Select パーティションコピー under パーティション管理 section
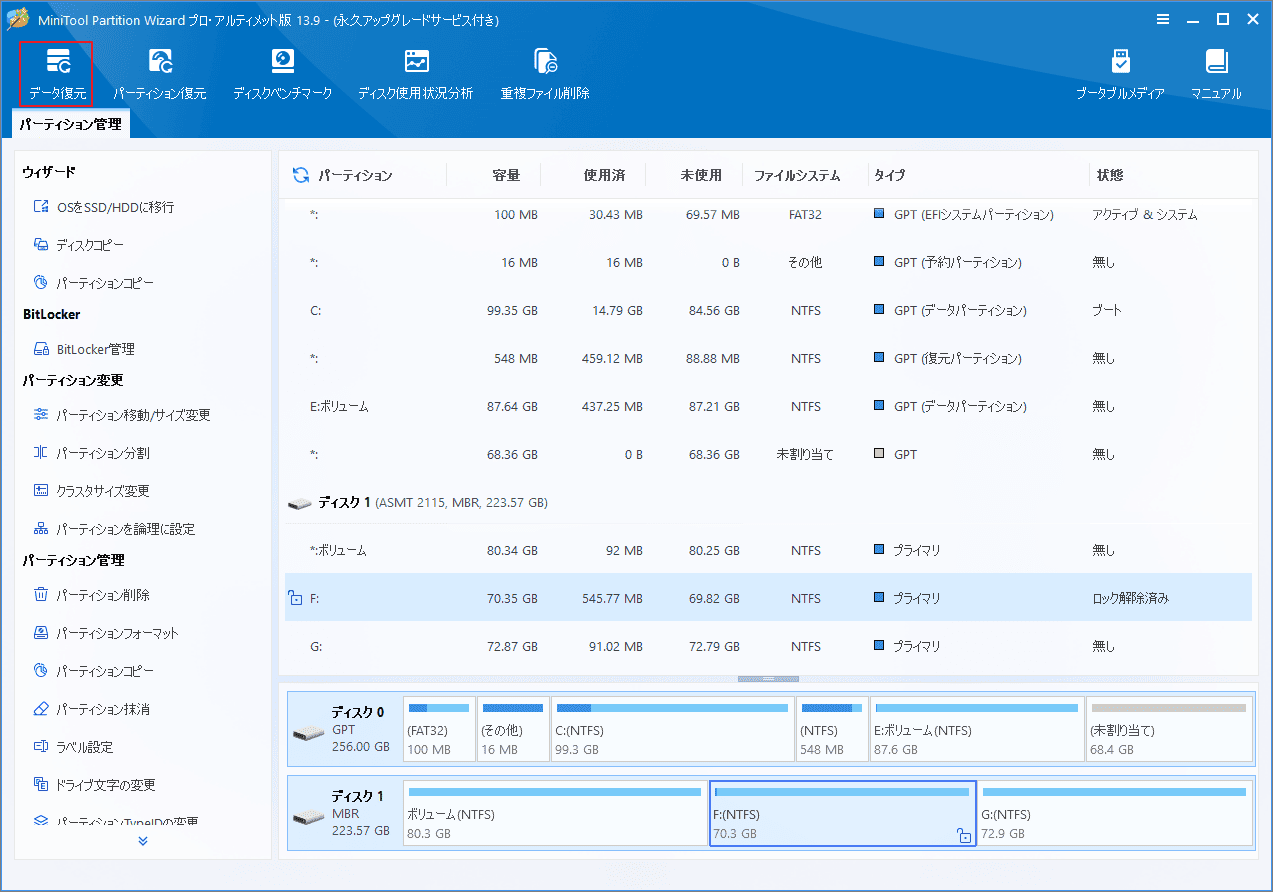 (x=94, y=671)
